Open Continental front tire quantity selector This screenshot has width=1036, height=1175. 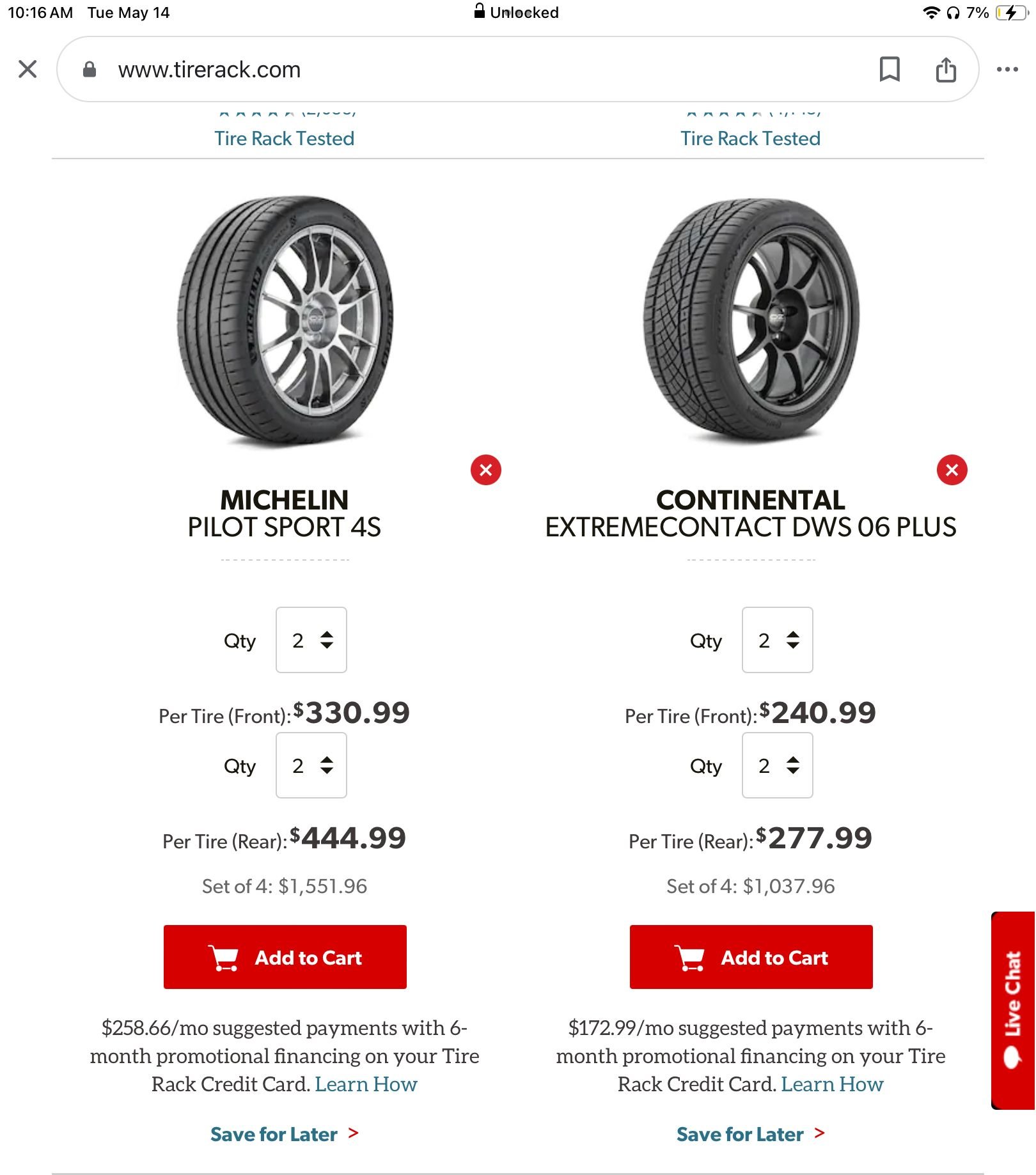[x=777, y=640]
